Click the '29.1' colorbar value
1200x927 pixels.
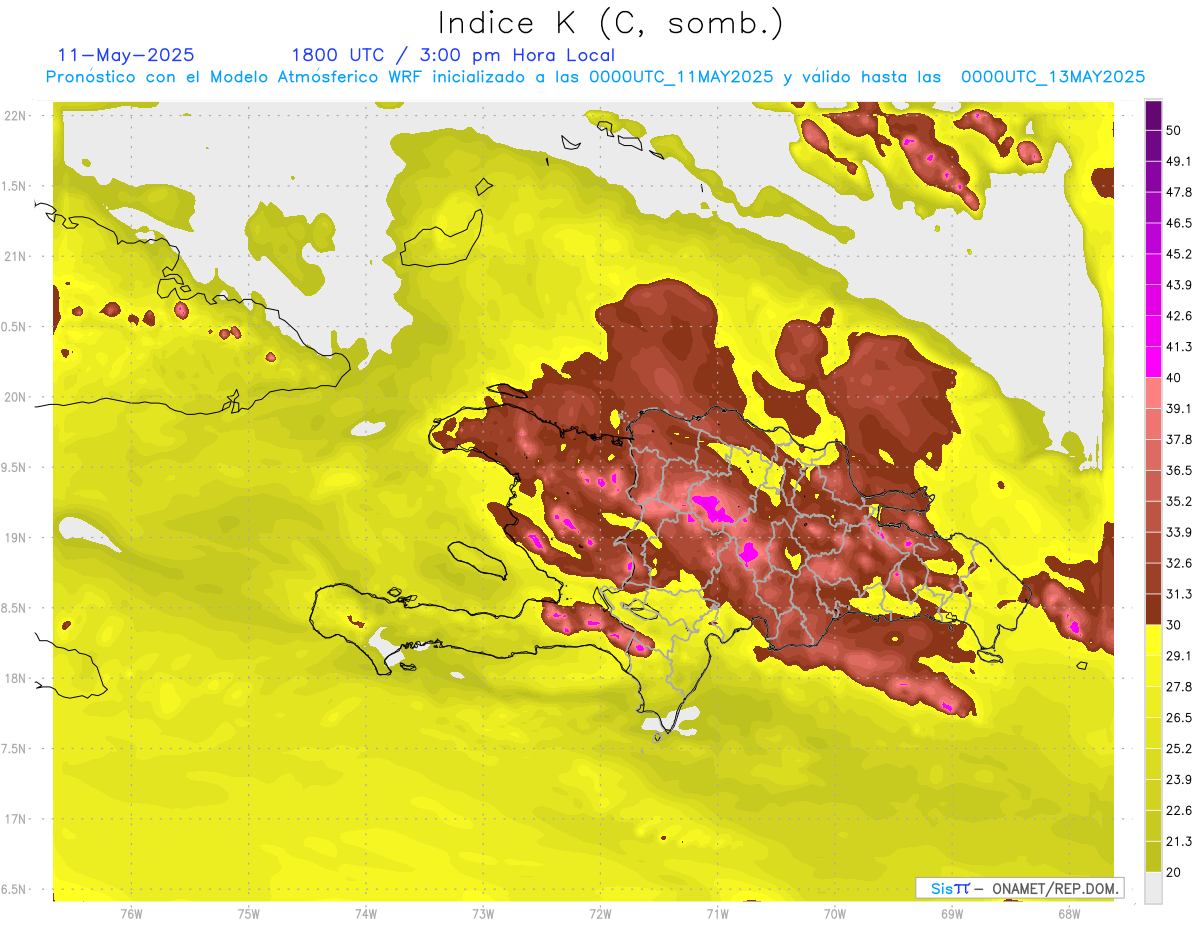point(1179,656)
